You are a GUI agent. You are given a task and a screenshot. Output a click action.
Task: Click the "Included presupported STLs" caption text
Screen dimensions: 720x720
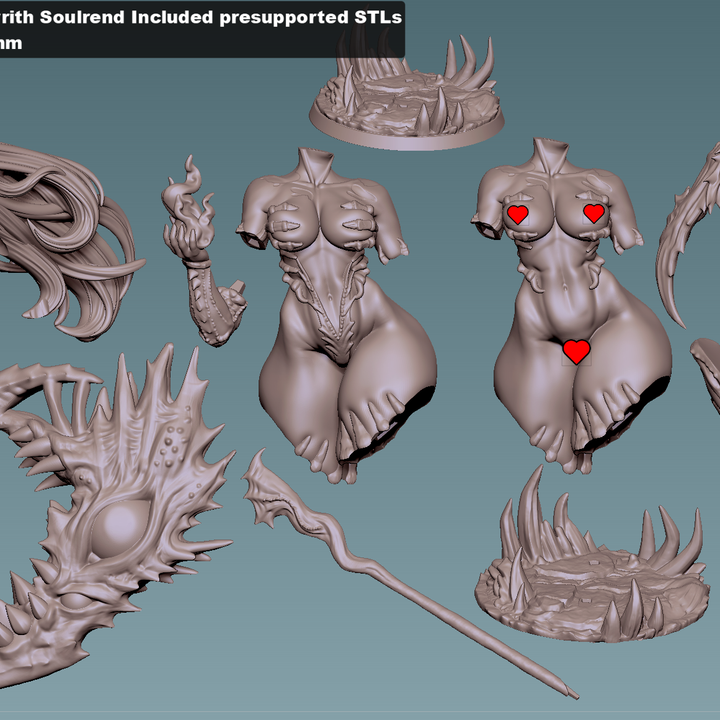tap(266, 17)
